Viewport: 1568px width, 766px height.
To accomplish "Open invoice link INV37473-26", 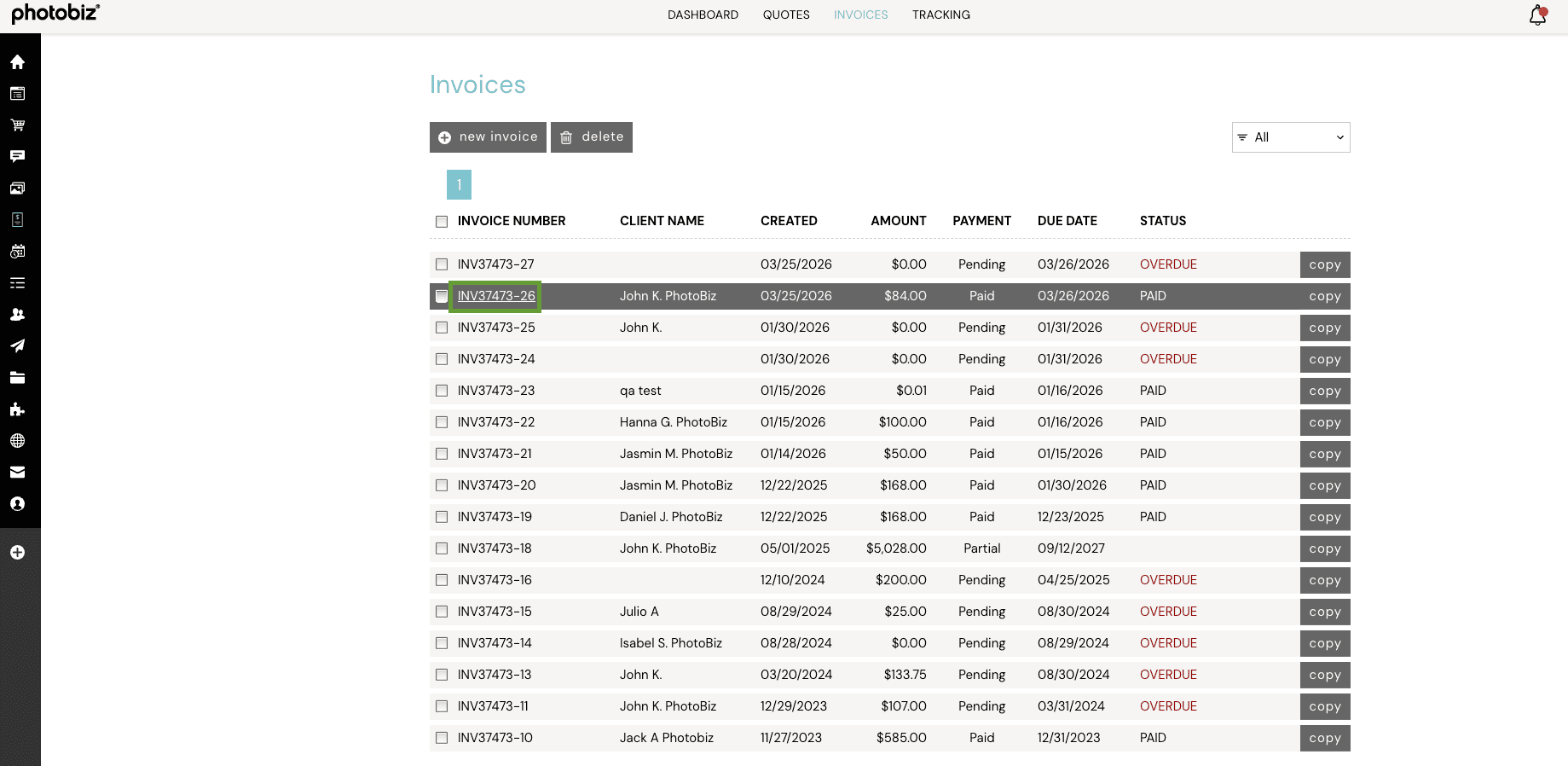I will tap(496, 296).
